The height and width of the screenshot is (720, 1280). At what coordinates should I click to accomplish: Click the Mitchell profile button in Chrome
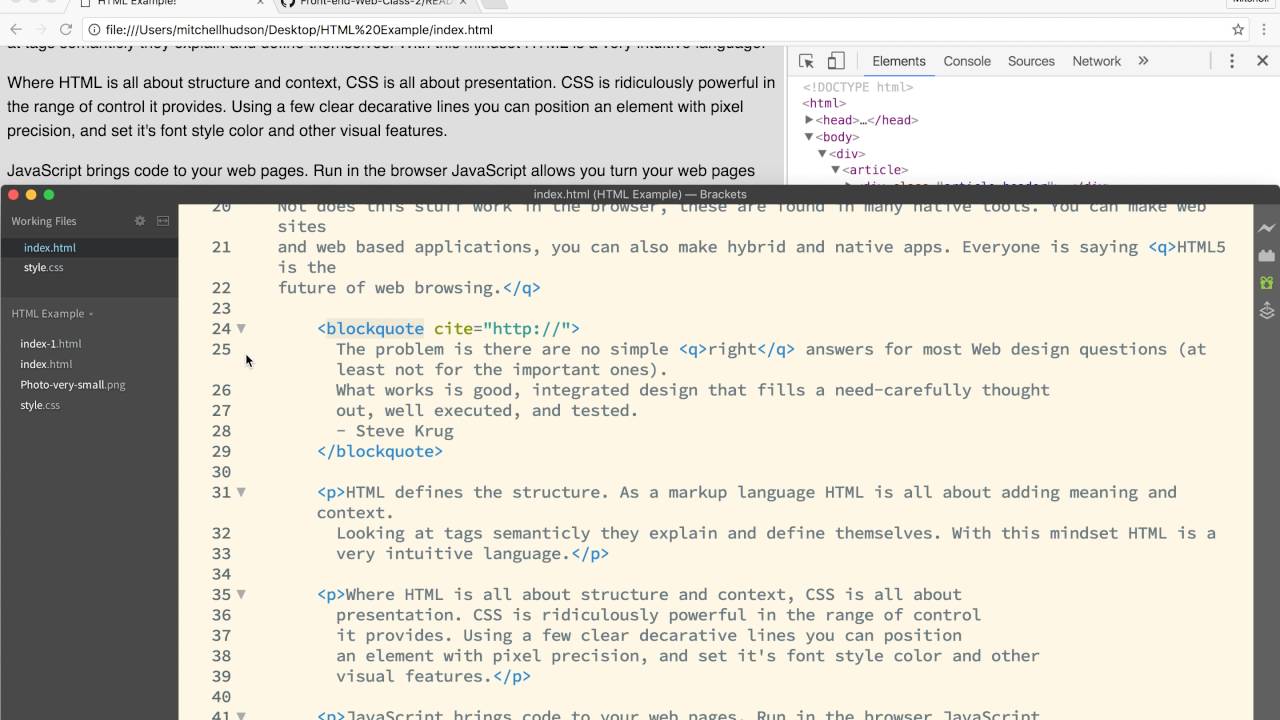[x=1252, y=3]
